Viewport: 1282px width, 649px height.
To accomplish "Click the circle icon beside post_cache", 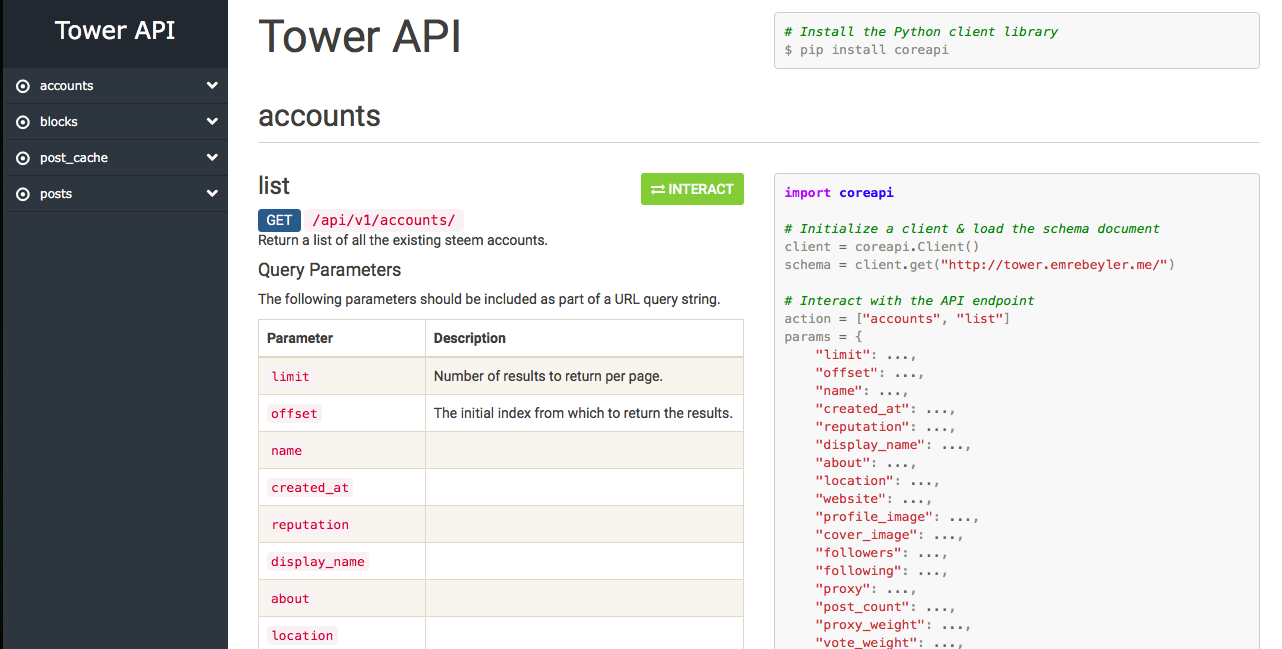I will (23, 158).
